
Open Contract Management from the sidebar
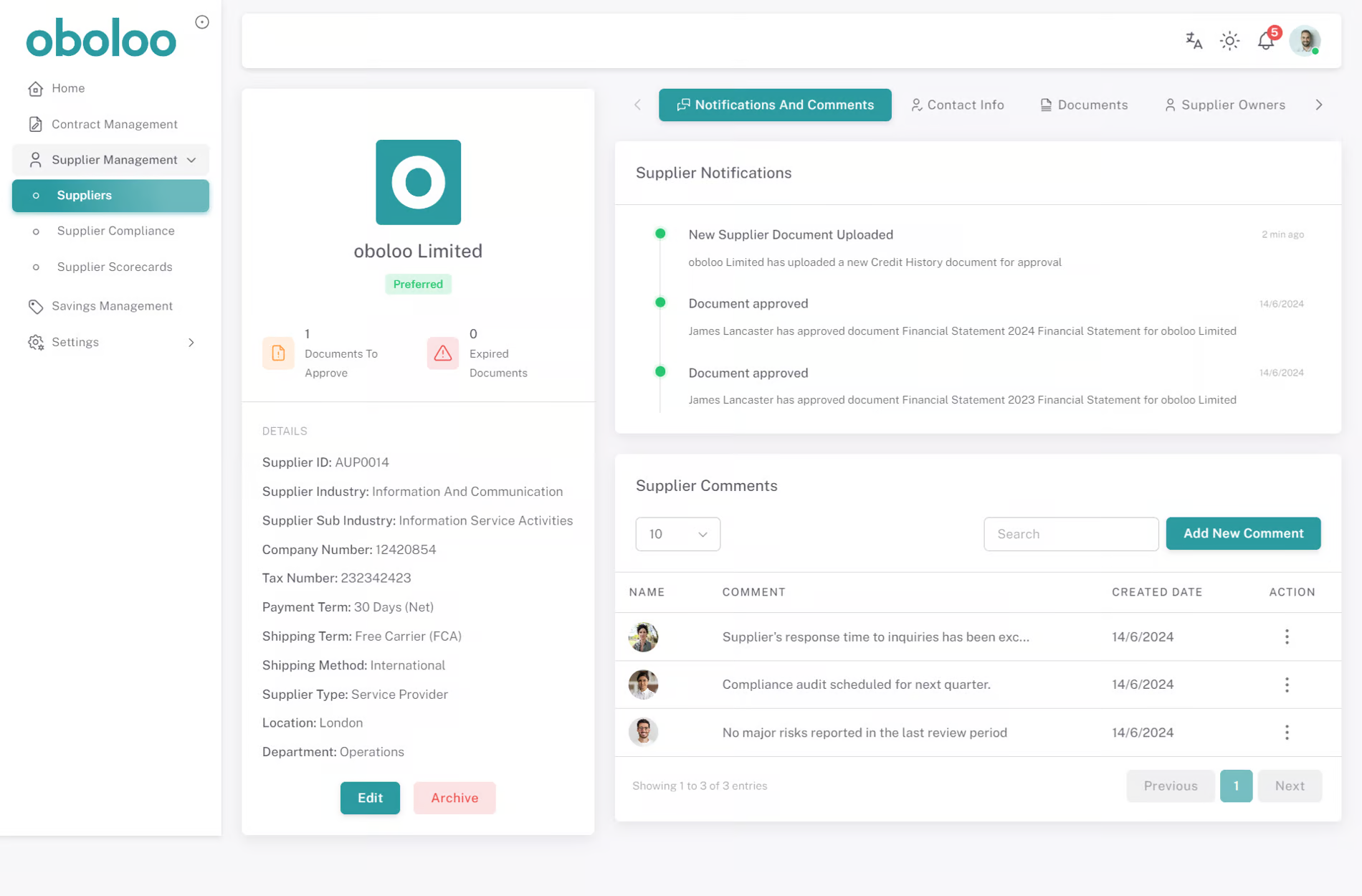click(113, 124)
